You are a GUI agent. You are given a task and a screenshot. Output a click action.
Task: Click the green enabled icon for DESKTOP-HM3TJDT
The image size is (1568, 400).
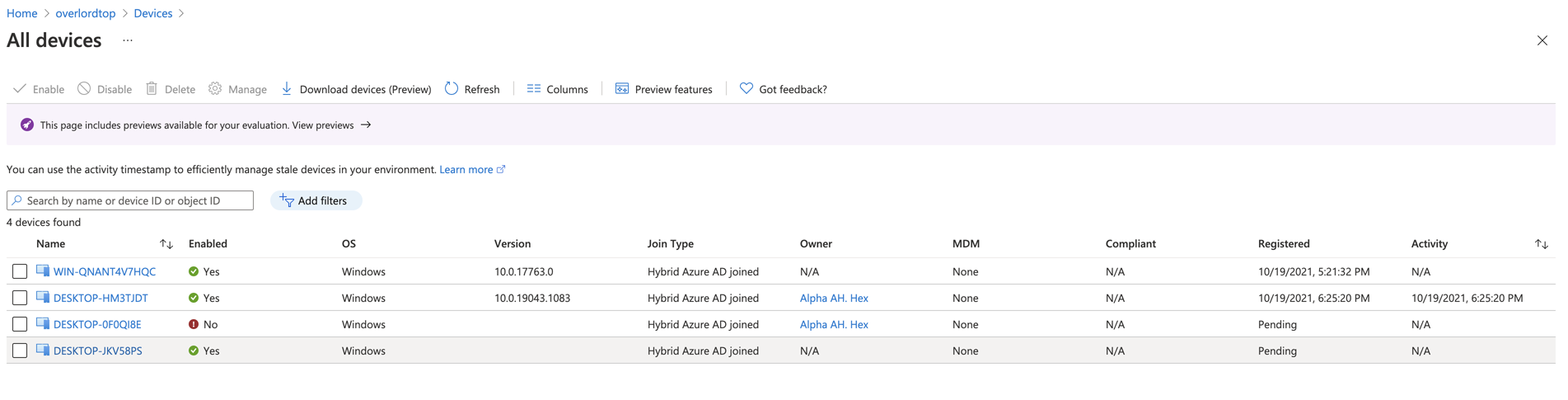click(194, 298)
